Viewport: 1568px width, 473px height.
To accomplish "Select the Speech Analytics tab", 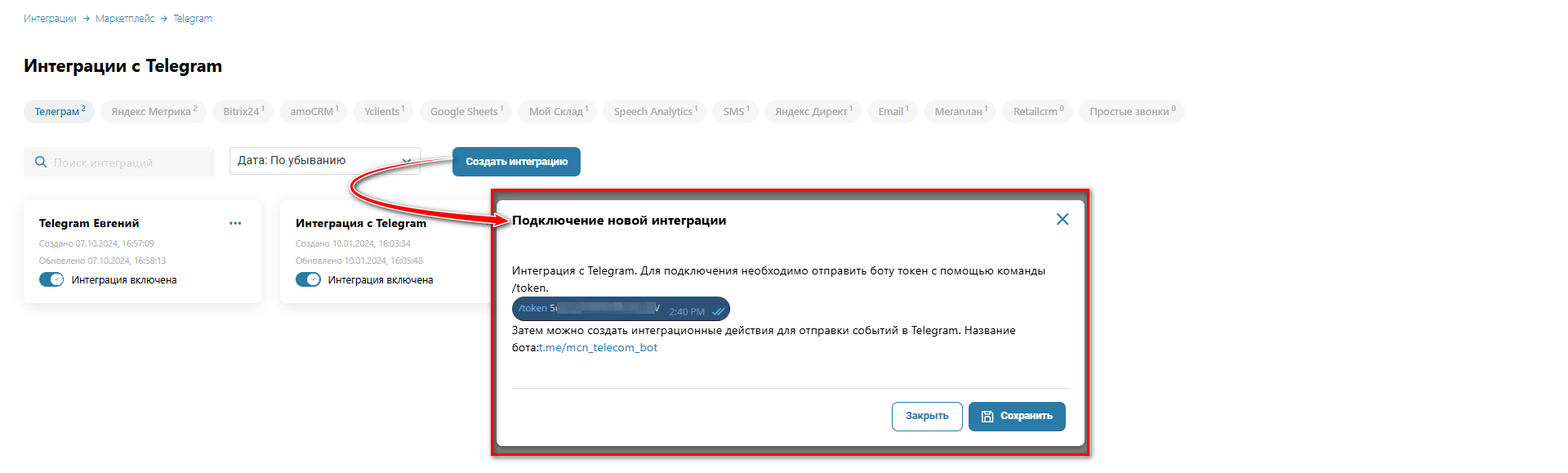I will point(655,111).
